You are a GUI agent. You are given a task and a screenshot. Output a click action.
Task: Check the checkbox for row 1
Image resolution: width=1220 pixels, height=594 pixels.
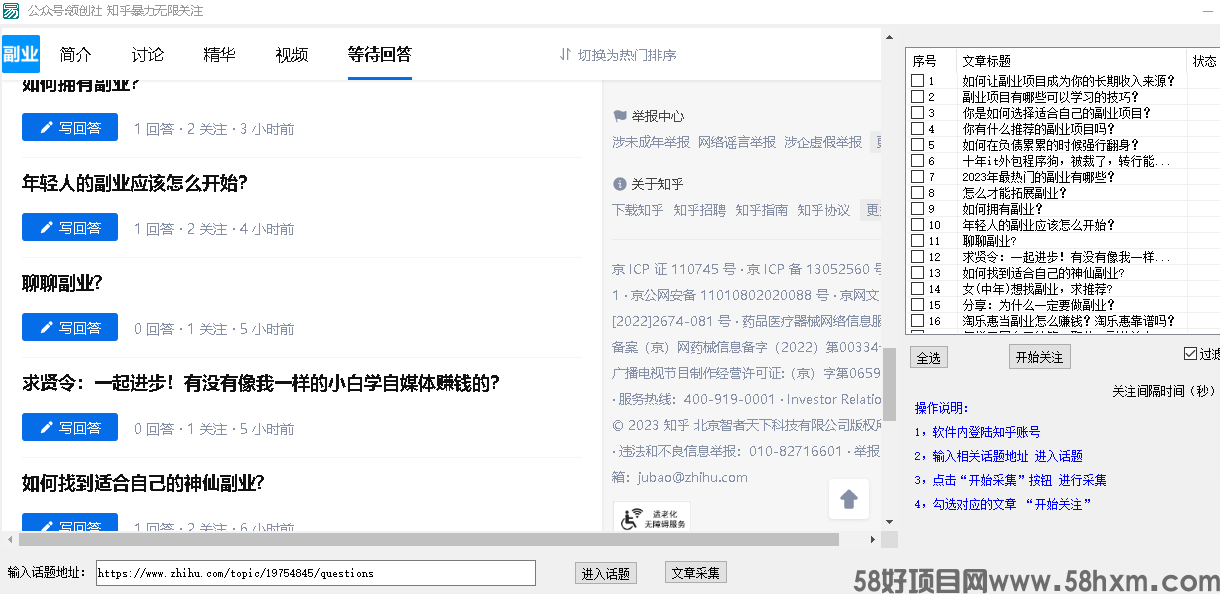coord(917,81)
